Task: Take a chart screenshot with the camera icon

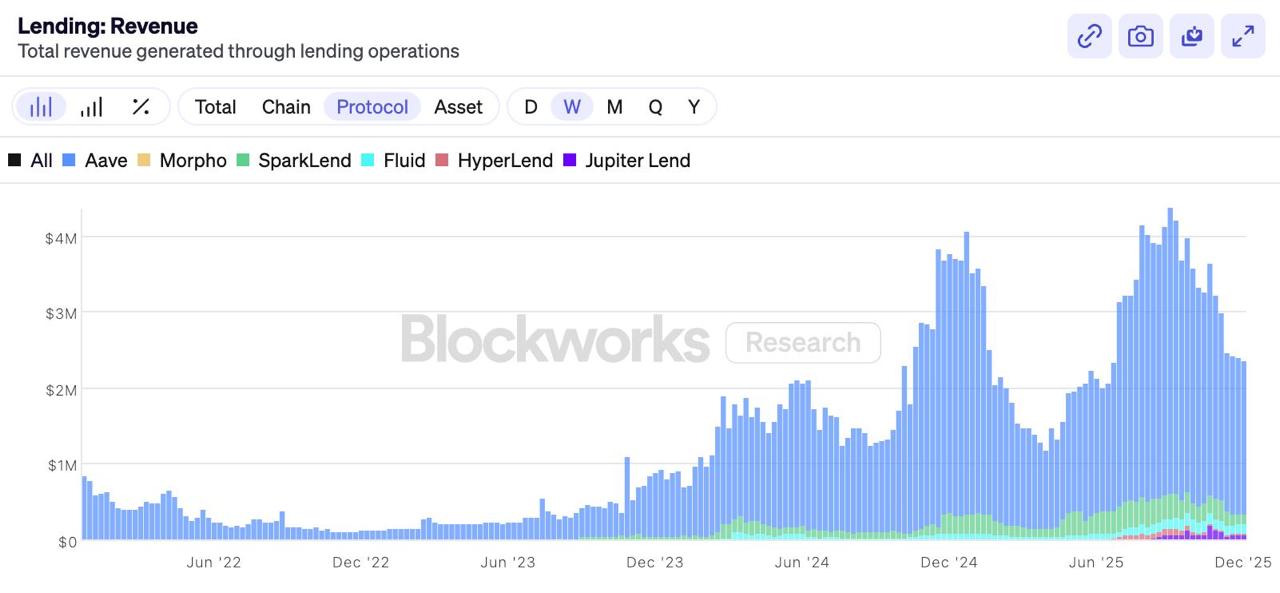Action: coord(1140,37)
